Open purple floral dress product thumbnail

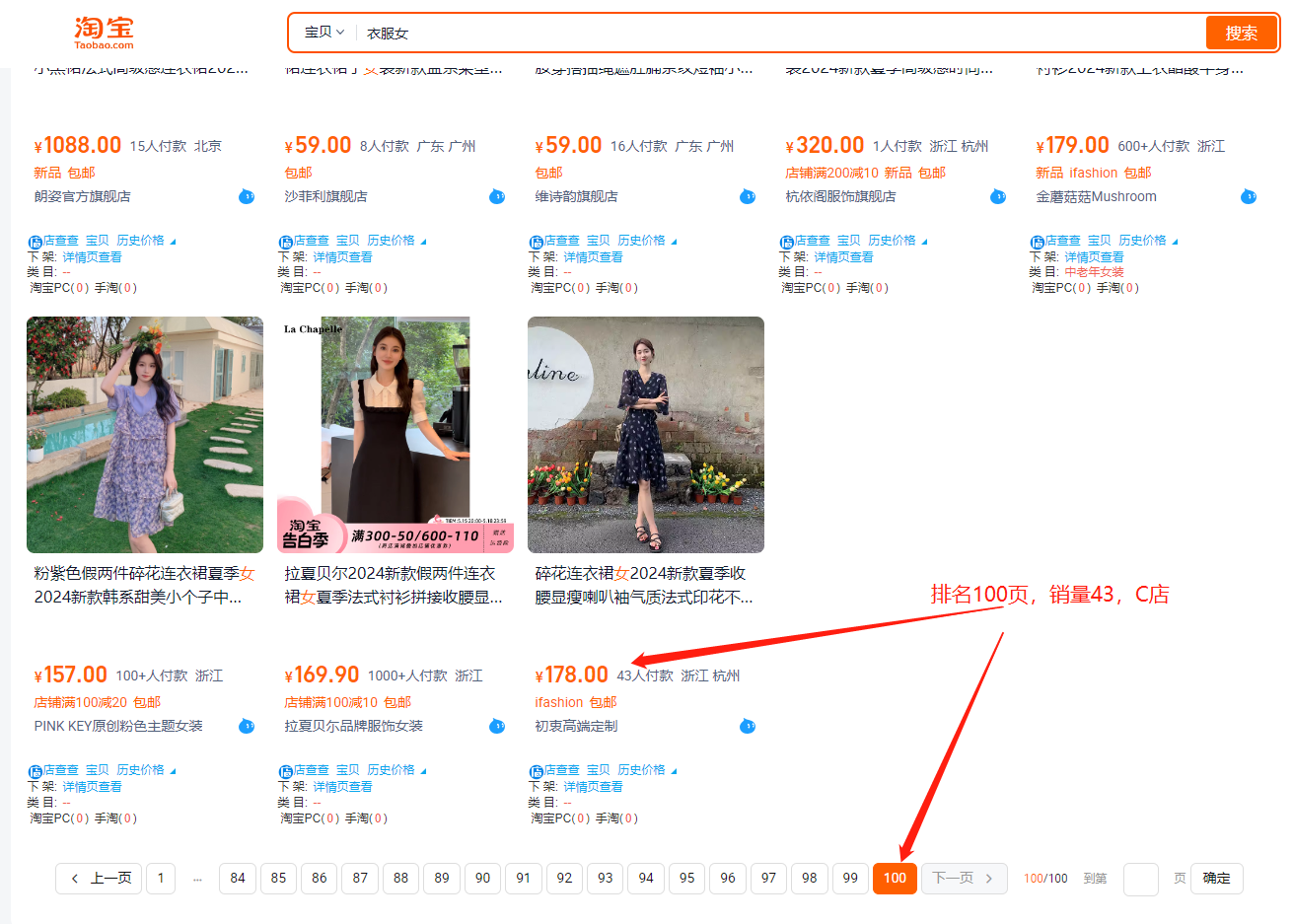145,435
